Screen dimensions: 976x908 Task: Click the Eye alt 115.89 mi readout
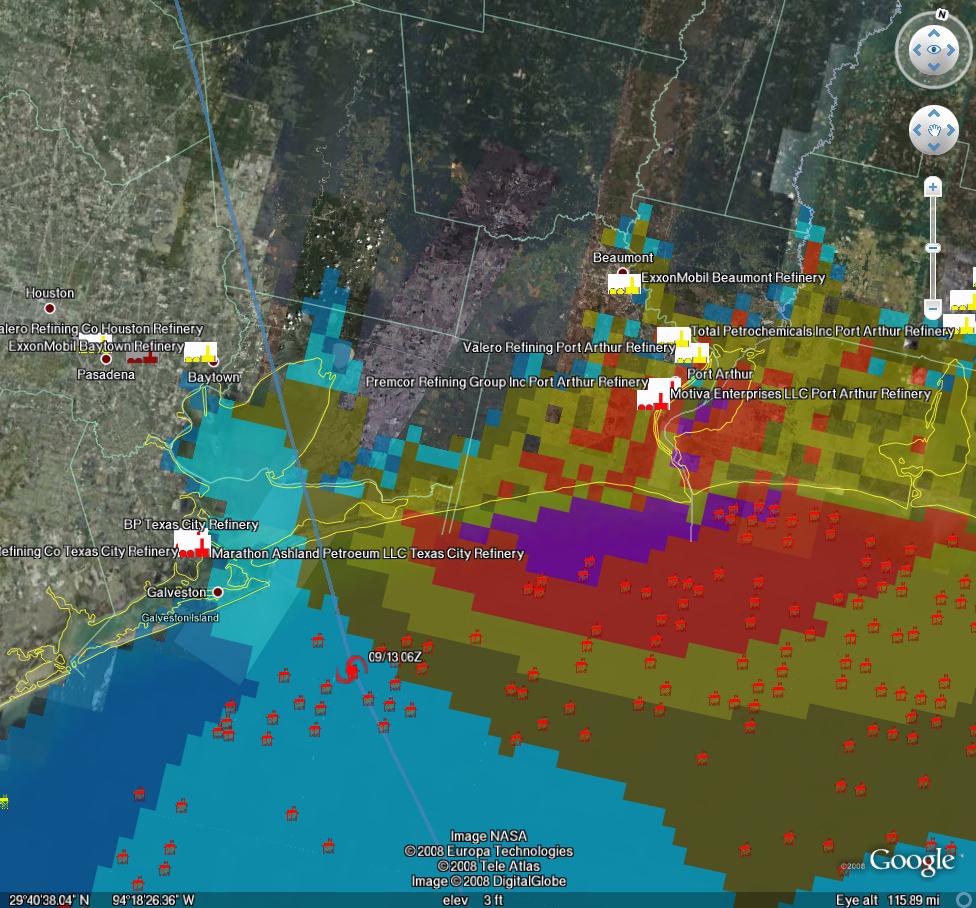tap(888, 900)
